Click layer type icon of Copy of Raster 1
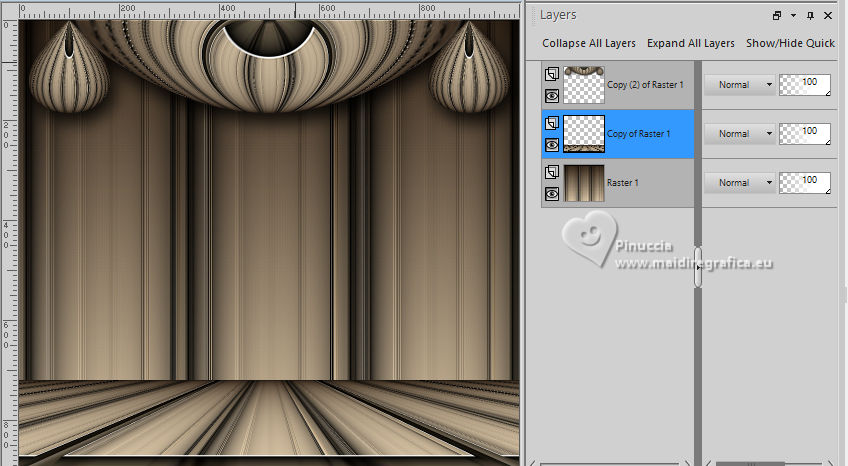Viewport: 848px width, 466px height. (x=551, y=123)
